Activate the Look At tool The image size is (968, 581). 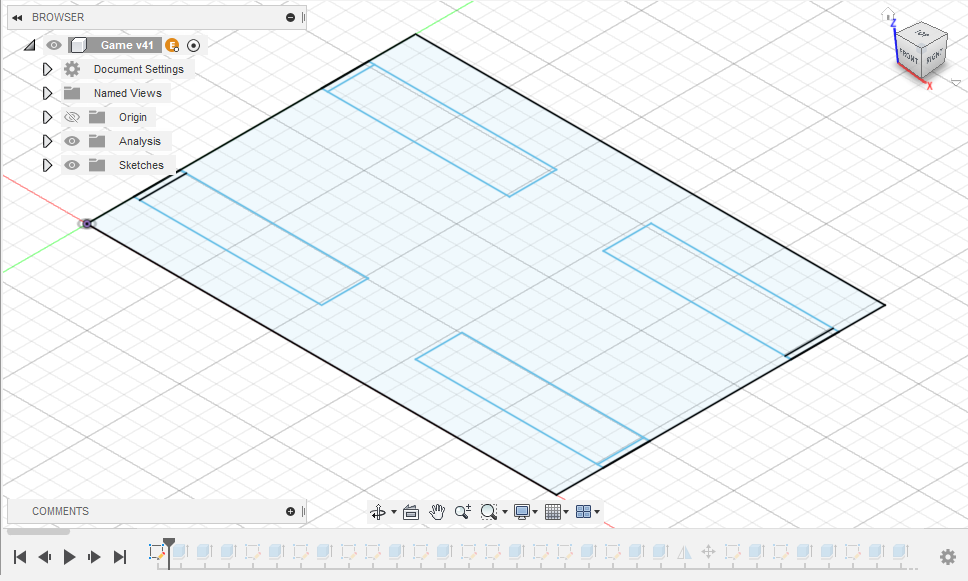pyautogui.click(x=410, y=511)
